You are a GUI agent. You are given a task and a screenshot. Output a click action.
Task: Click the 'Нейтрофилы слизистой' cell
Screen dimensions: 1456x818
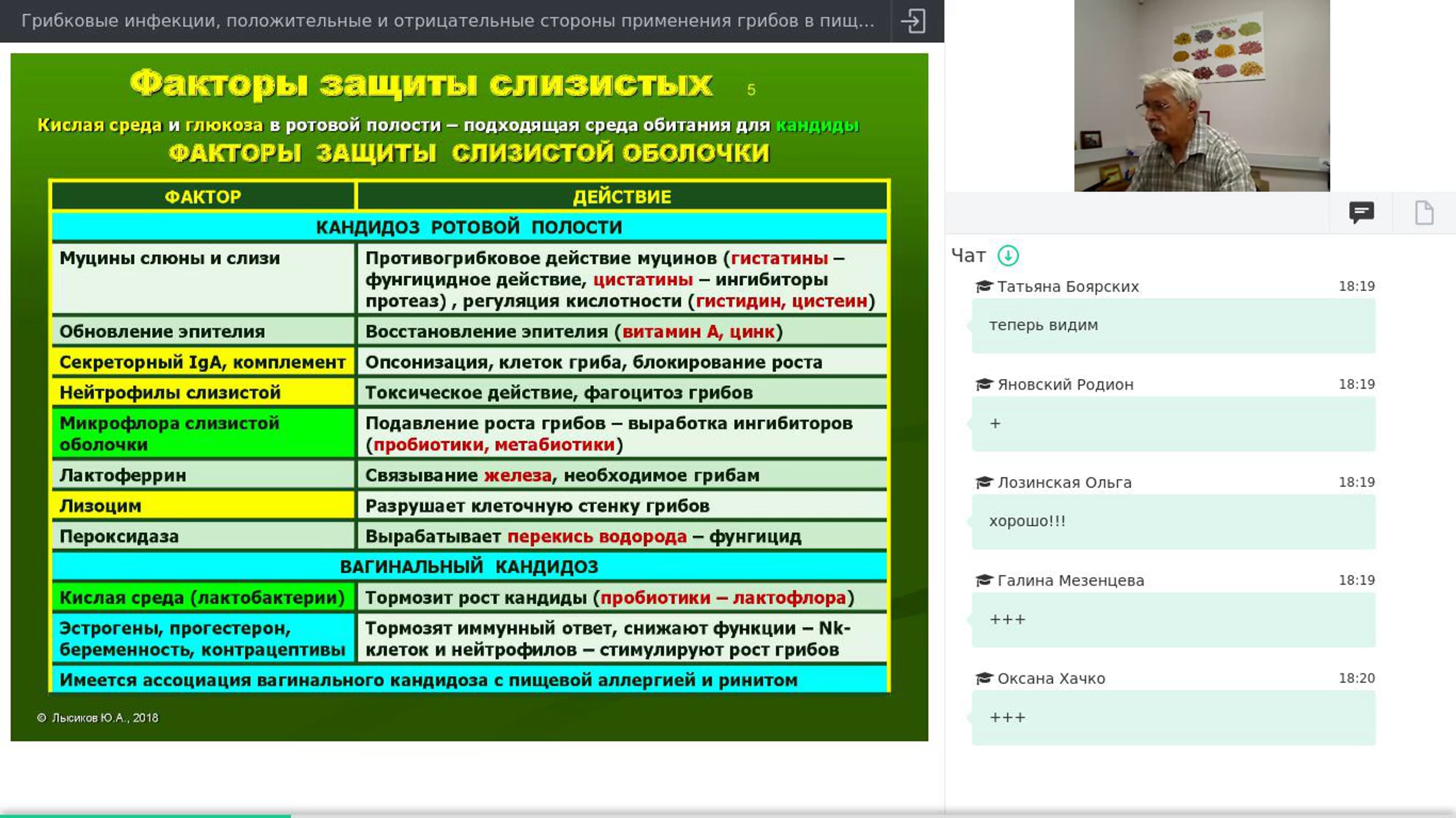(203, 392)
